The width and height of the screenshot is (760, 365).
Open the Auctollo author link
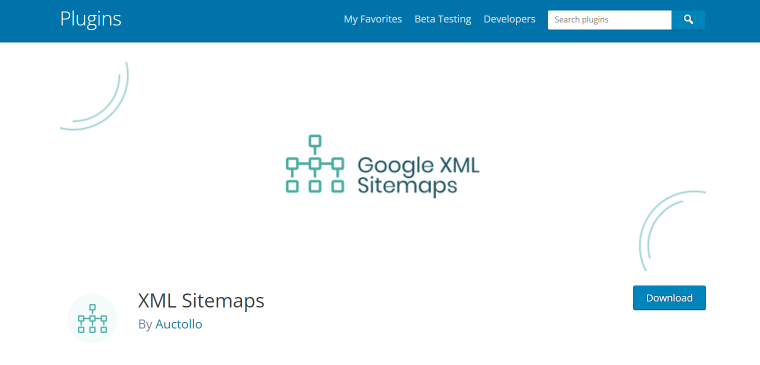point(179,324)
